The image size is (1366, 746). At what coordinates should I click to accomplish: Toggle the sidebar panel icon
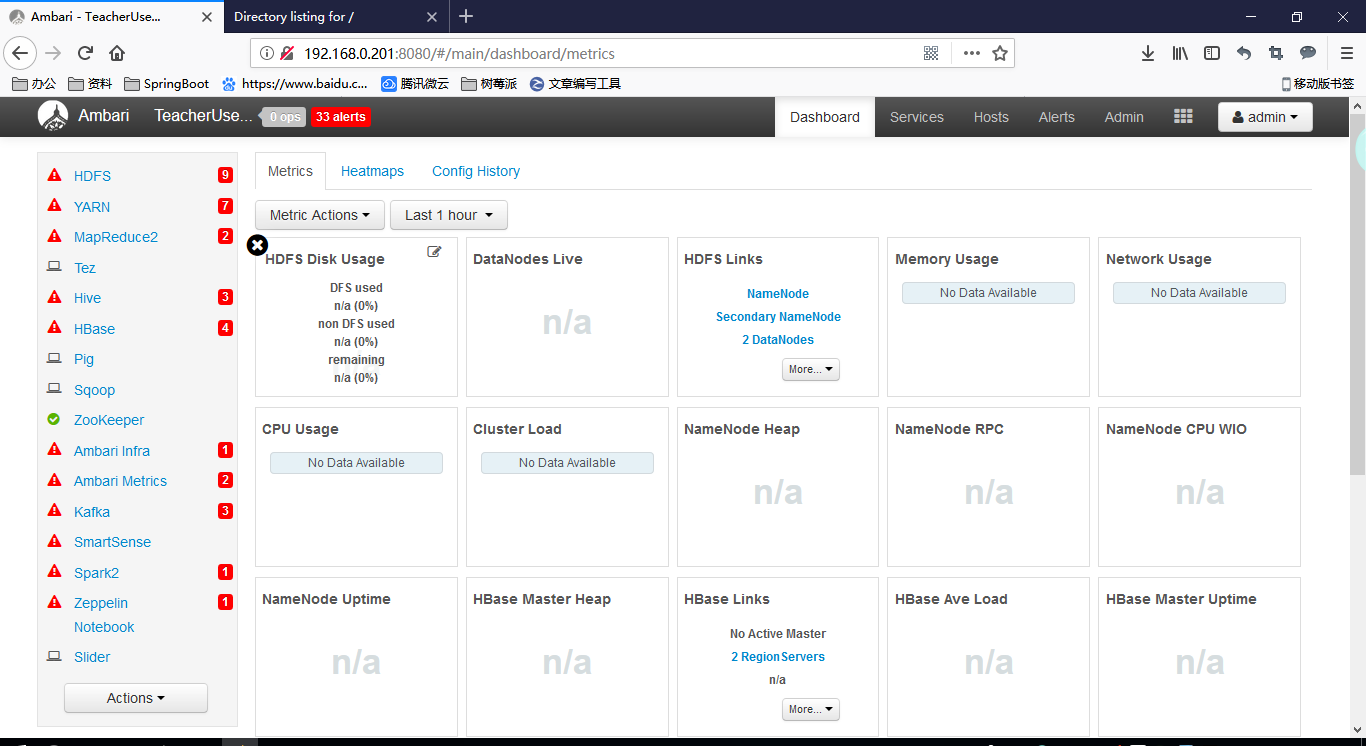tap(1212, 53)
